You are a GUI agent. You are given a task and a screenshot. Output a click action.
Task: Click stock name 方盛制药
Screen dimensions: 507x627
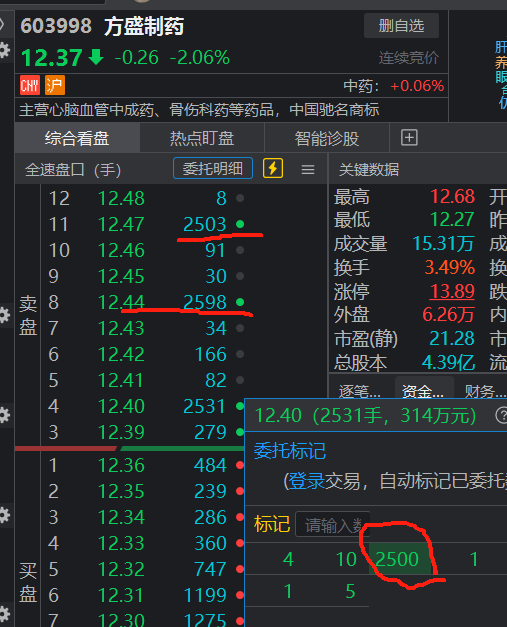point(144,26)
